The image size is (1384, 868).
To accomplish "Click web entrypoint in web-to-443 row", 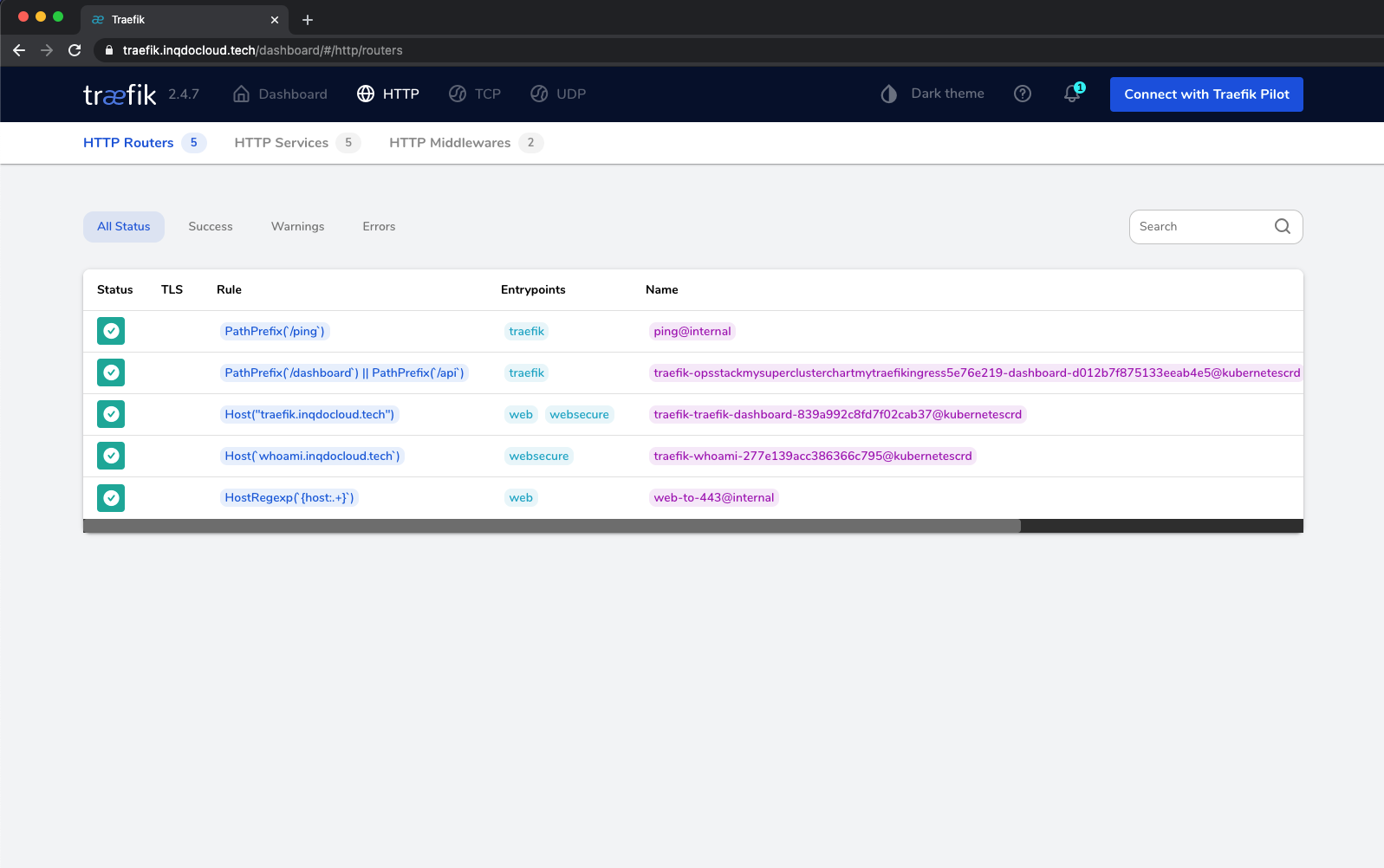I will 521,497.
